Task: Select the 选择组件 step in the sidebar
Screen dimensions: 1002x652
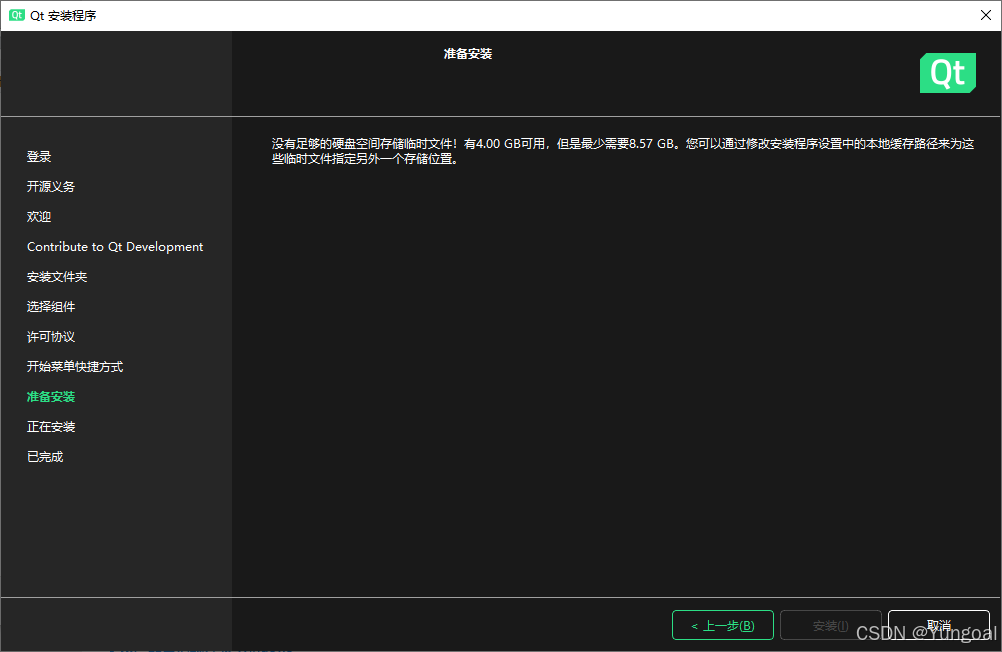Action: [51, 307]
